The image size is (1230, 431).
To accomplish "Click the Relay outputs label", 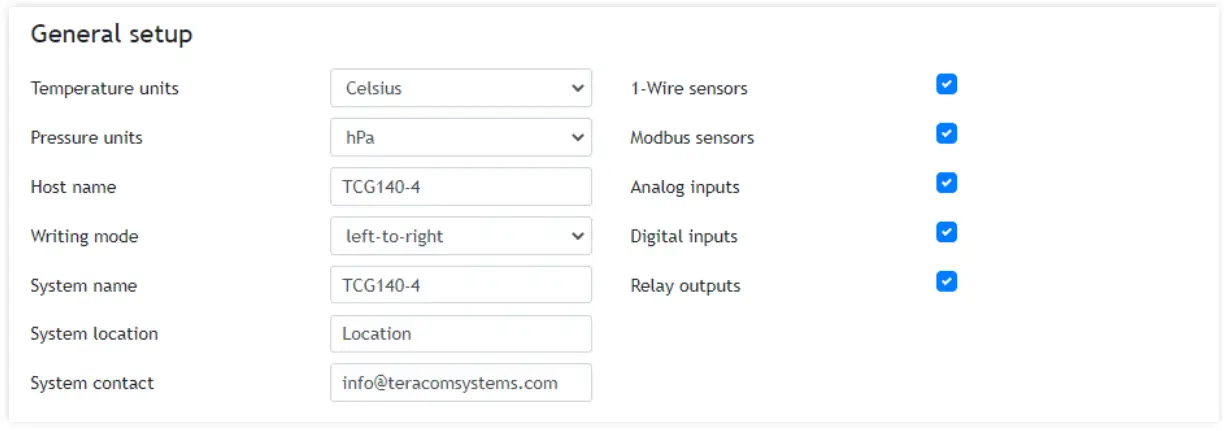I will pos(685,286).
